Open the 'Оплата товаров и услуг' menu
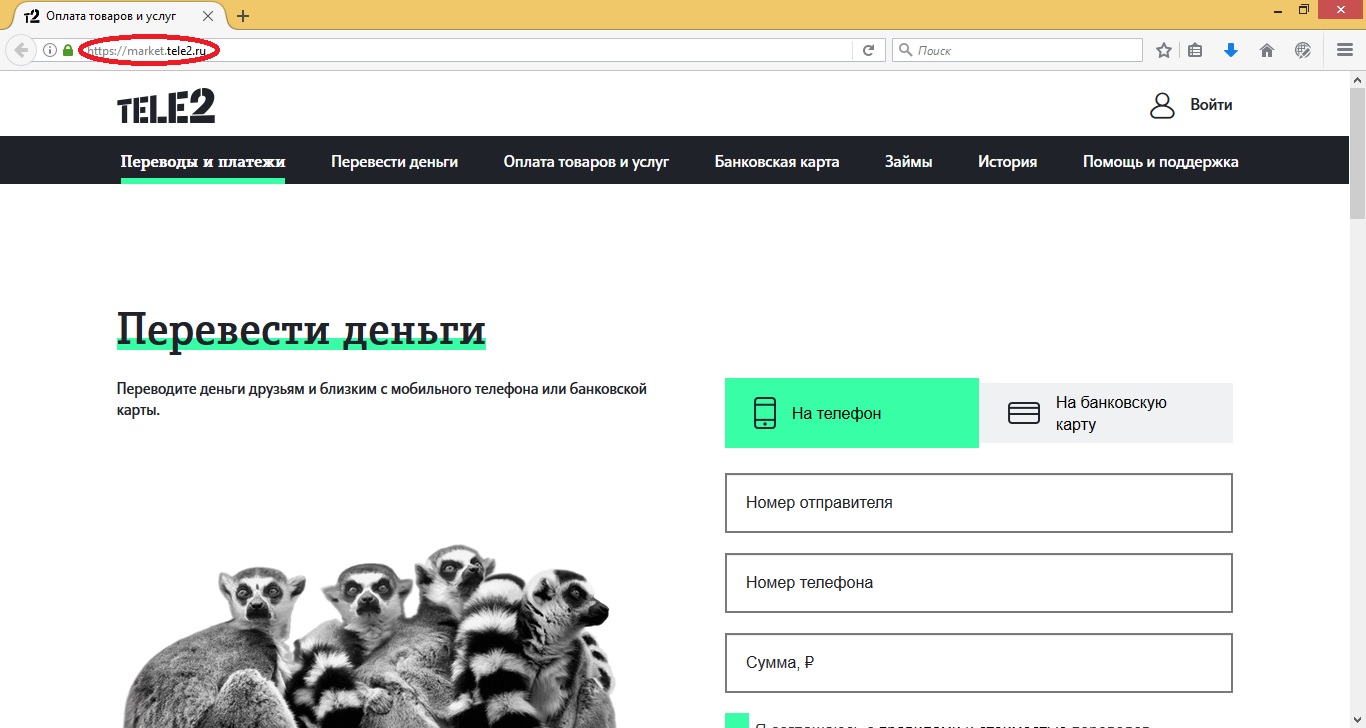This screenshot has height=728, width=1366. tap(586, 161)
